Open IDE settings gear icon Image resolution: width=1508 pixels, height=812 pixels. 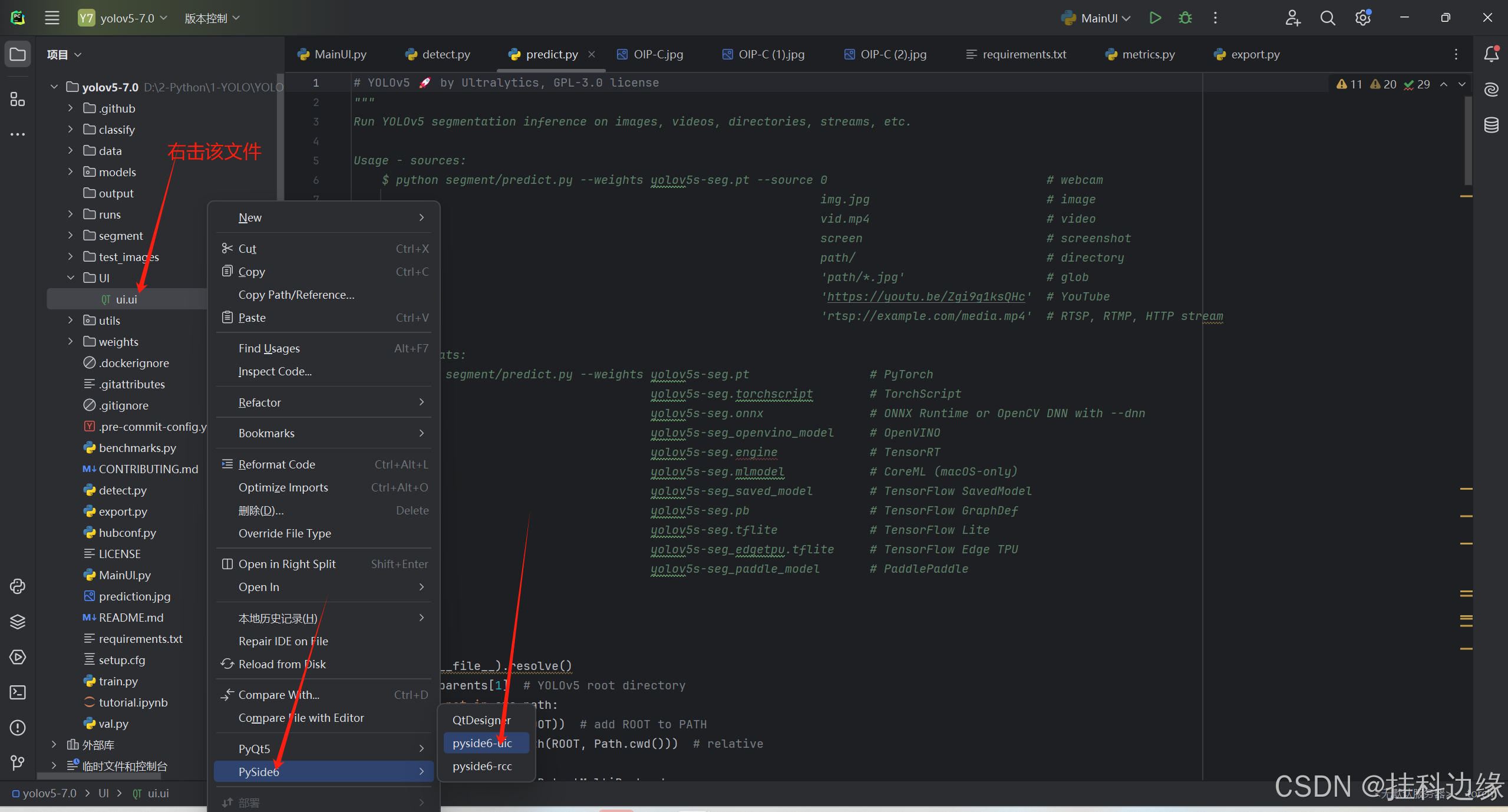click(x=1362, y=18)
